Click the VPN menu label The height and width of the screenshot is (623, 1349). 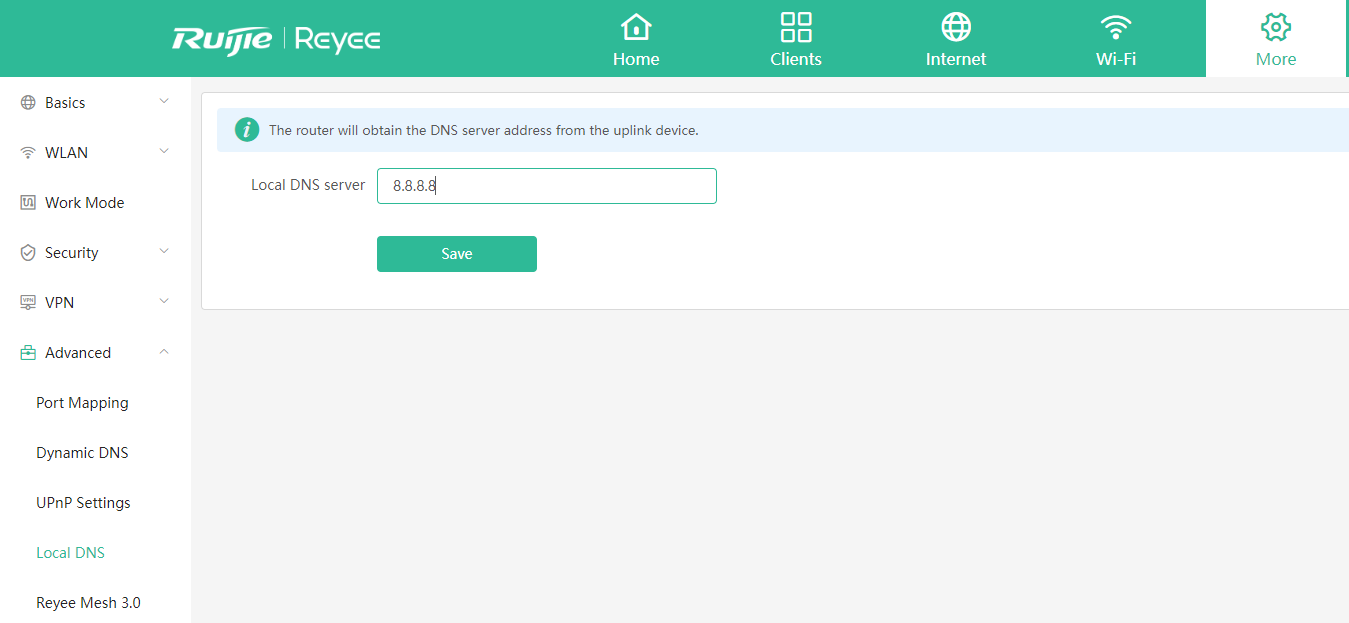59,303
